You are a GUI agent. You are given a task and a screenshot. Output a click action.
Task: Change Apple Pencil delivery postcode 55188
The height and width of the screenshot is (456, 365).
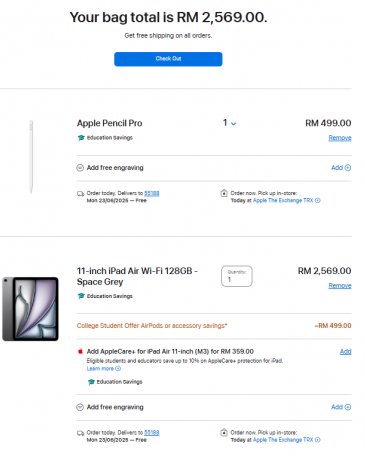point(151,193)
